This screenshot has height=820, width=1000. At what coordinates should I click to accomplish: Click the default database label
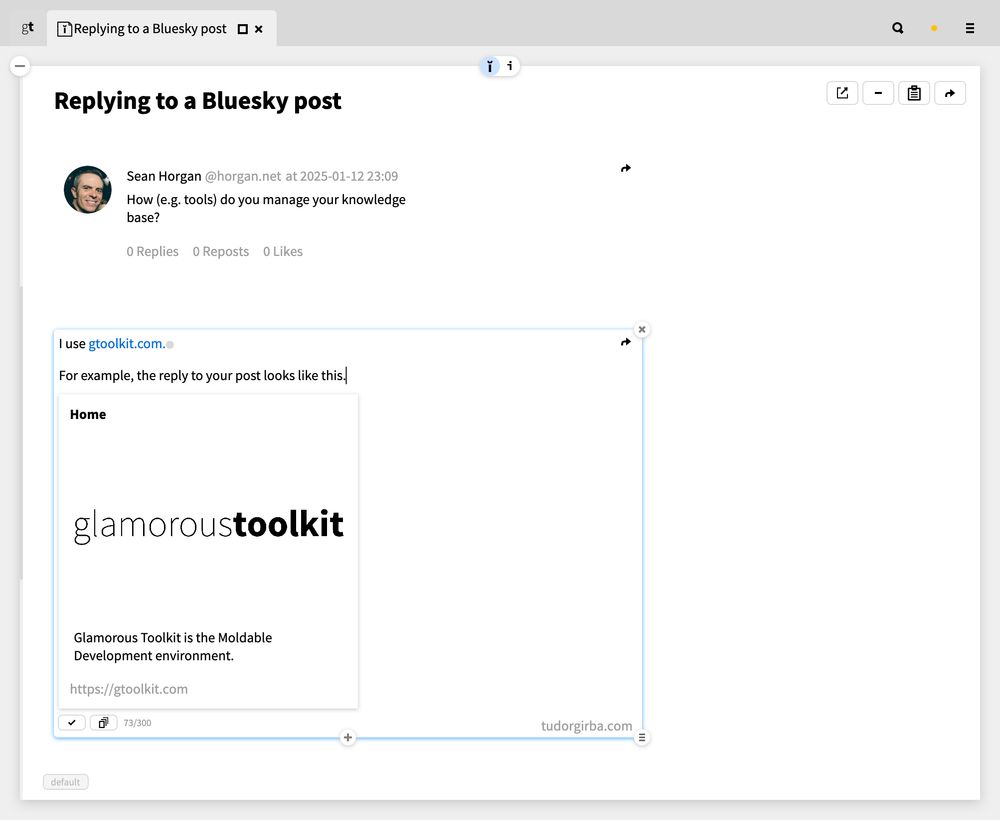(66, 782)
